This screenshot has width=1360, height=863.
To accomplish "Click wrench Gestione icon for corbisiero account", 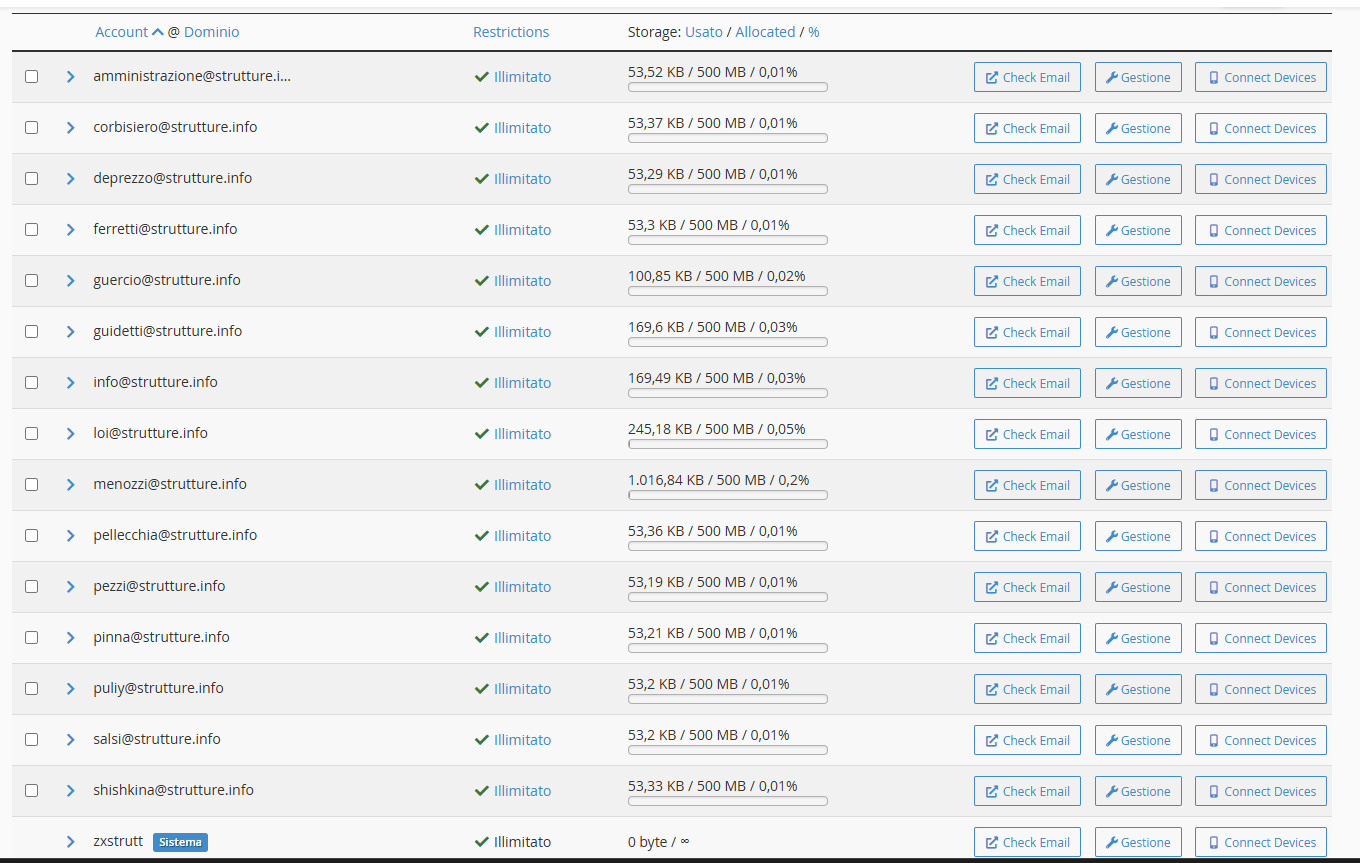I will (x=1111, y=129).
